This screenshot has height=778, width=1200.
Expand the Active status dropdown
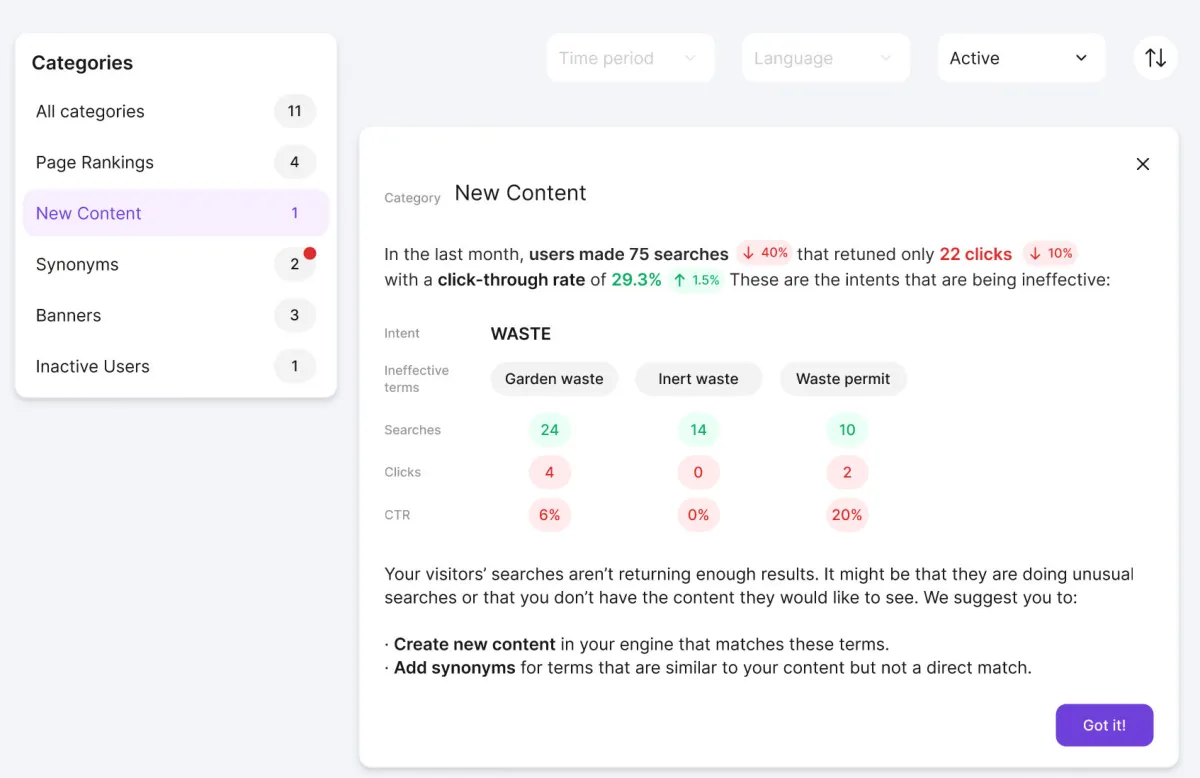point(1020,58)
